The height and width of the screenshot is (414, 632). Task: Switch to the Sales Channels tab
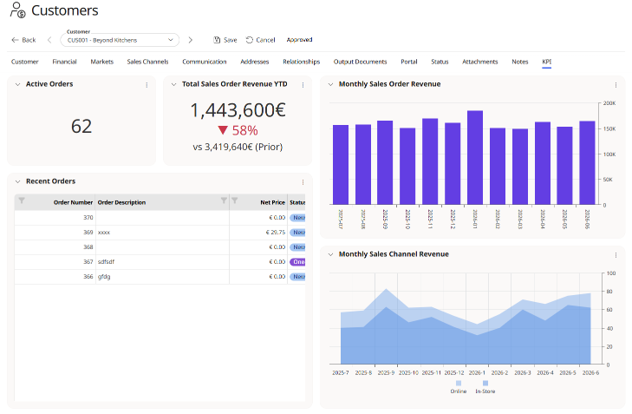[148, 62]
